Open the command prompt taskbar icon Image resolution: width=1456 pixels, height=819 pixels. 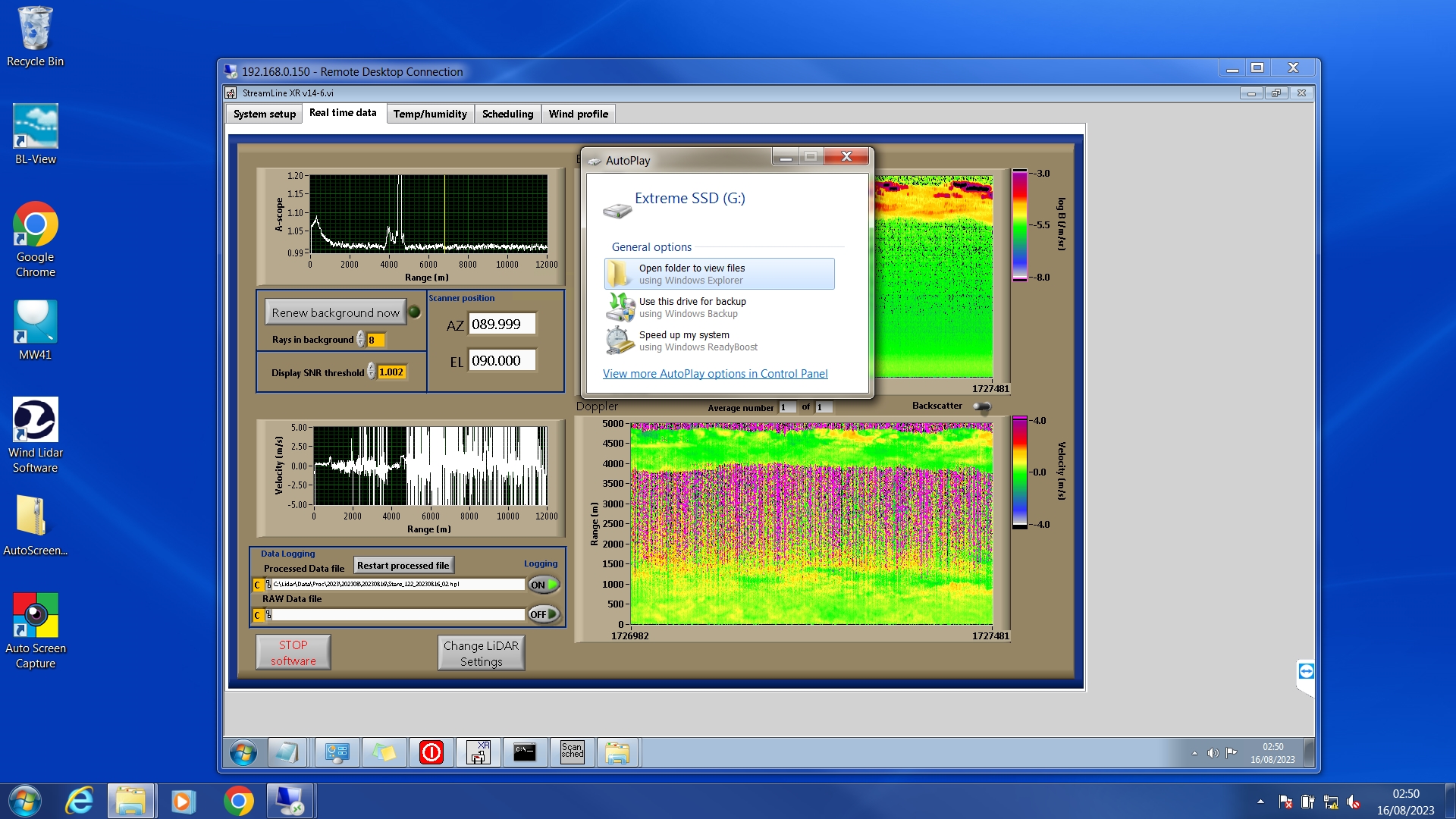[525, 752]
